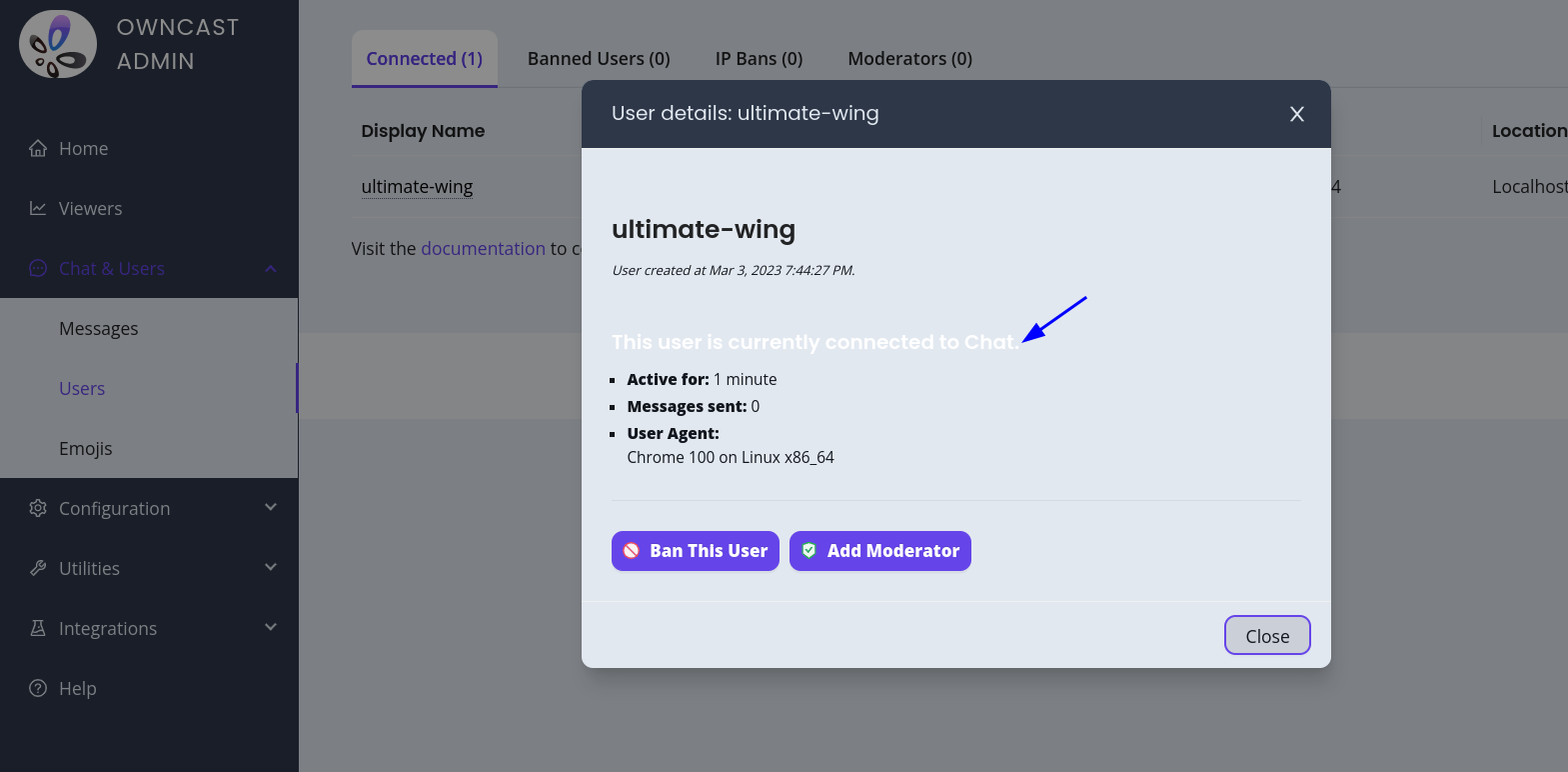Click the Home house icon

pos(38,148)
